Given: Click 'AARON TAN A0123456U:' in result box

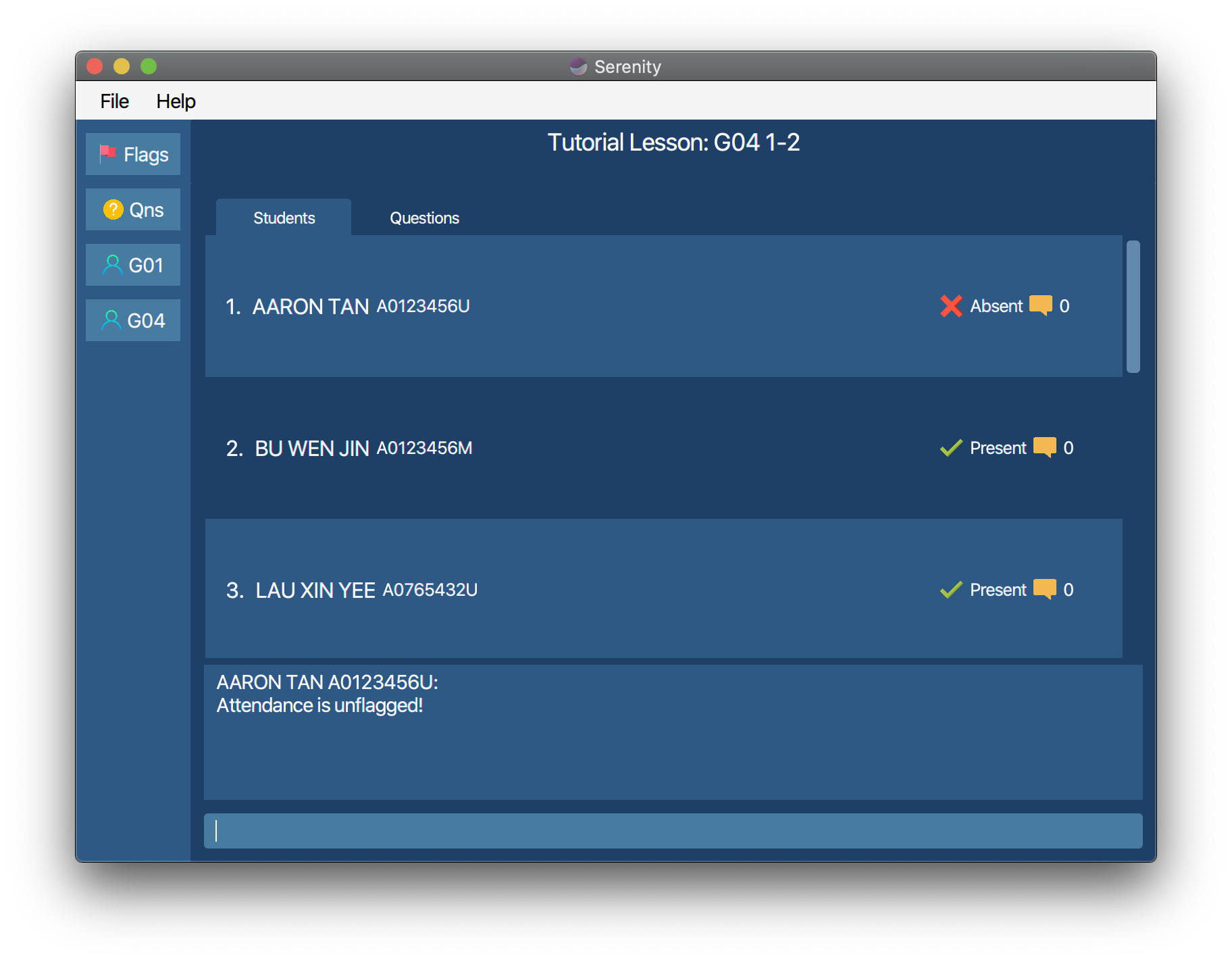Looking at the screenshot, I should tap(327, 682).
